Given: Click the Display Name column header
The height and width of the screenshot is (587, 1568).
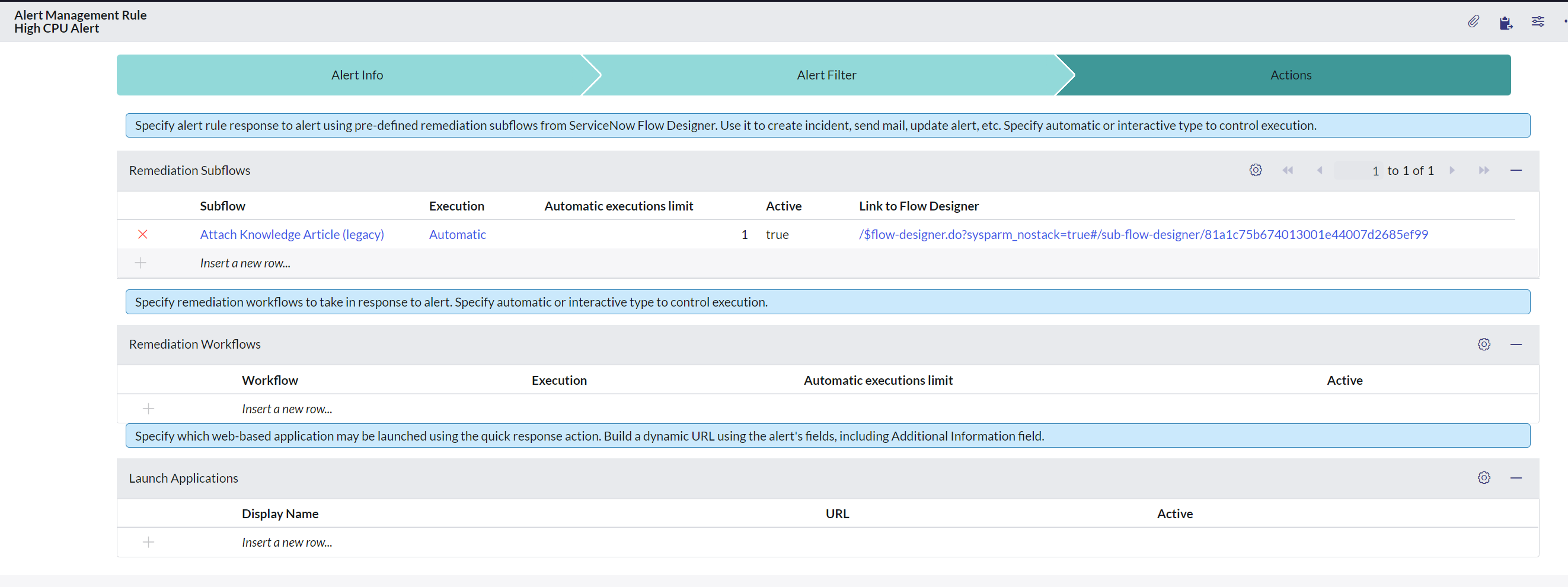Looking at the screenshot, I should pyautogui.click(x=280, y=513).
